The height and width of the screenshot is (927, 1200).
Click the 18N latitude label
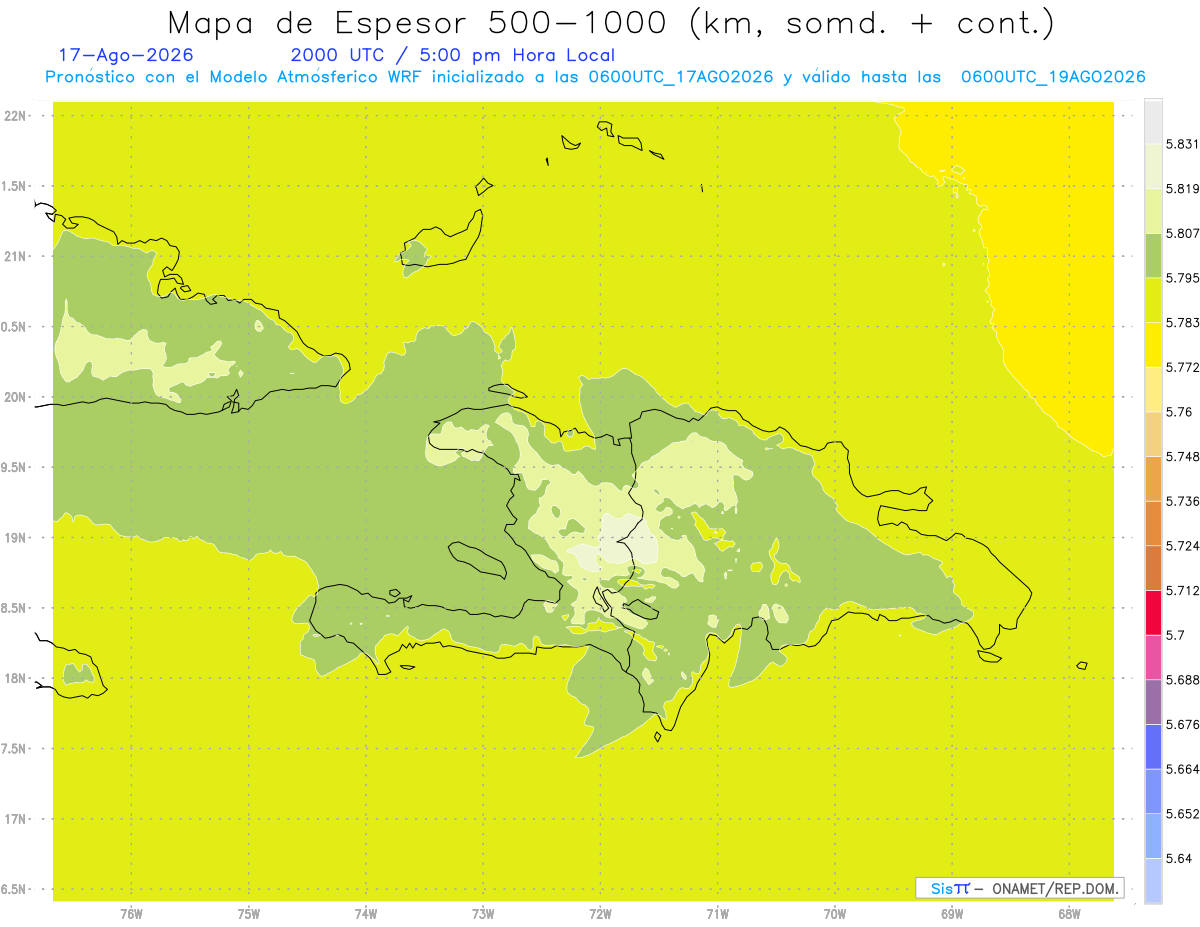point(16,679)
